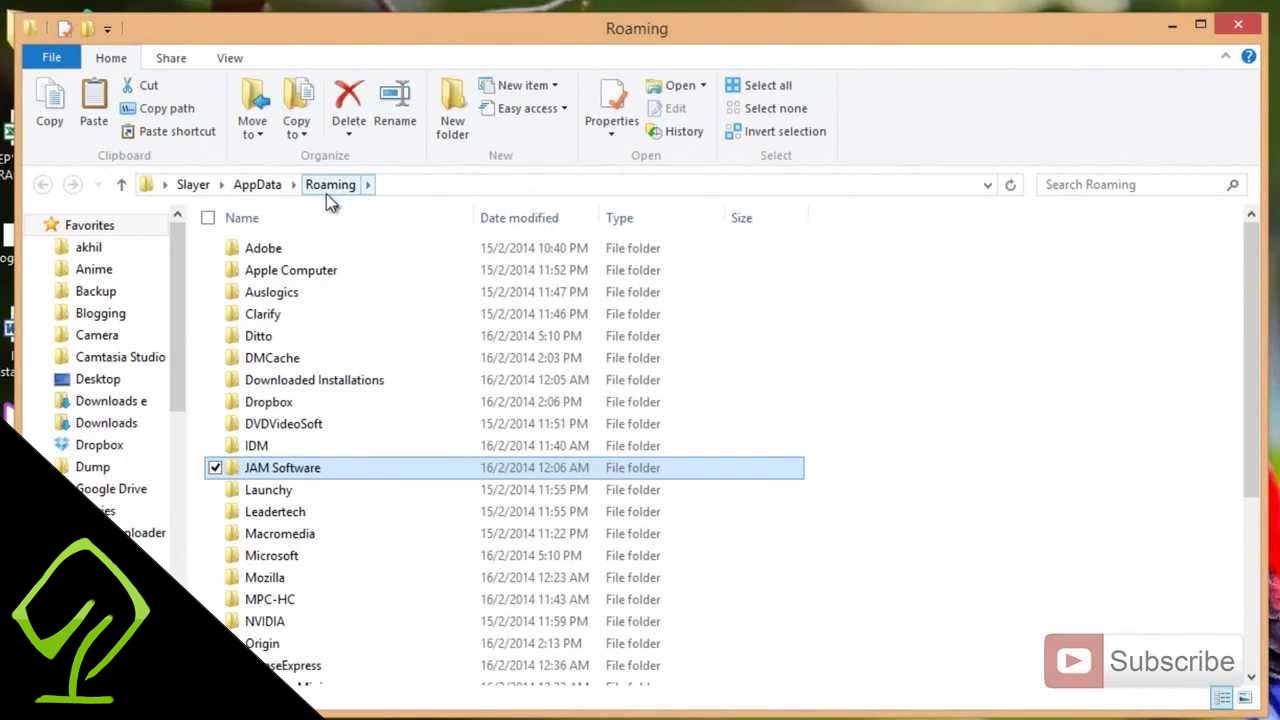Click the Roaming breadcrumb segment
Screen dimensions: 1280x720
(330, 184)
